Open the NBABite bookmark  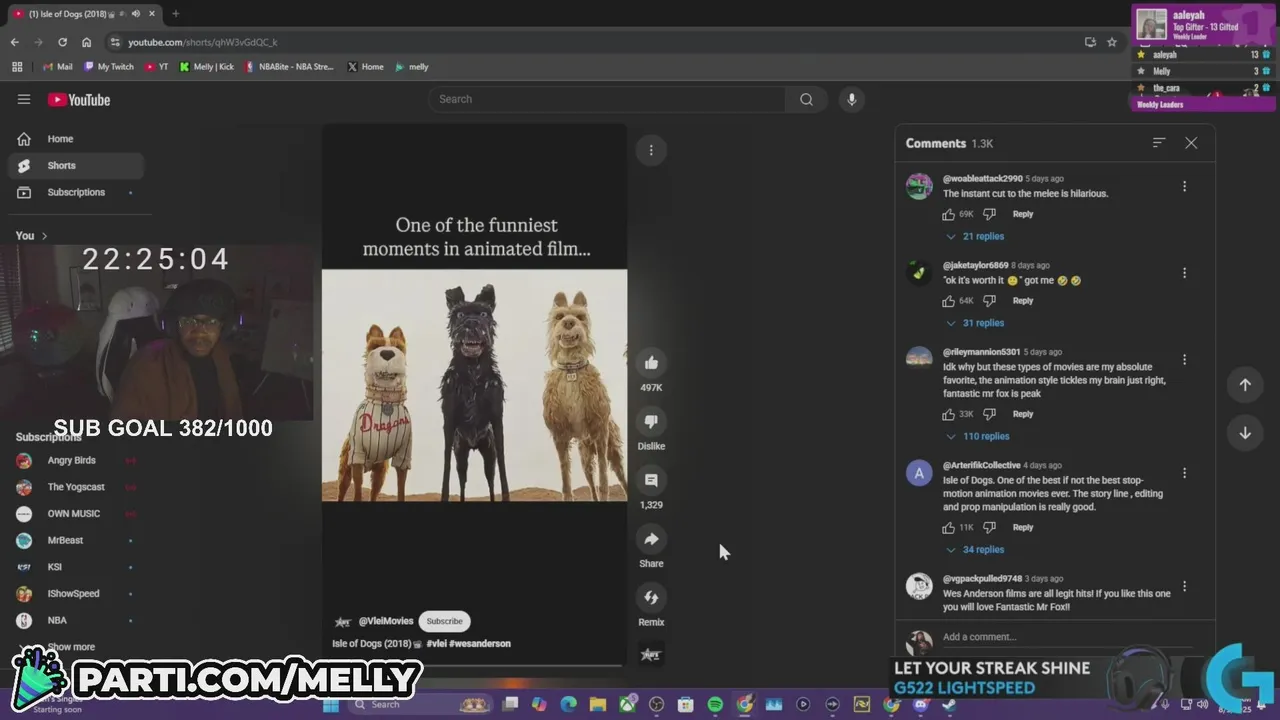289,67
